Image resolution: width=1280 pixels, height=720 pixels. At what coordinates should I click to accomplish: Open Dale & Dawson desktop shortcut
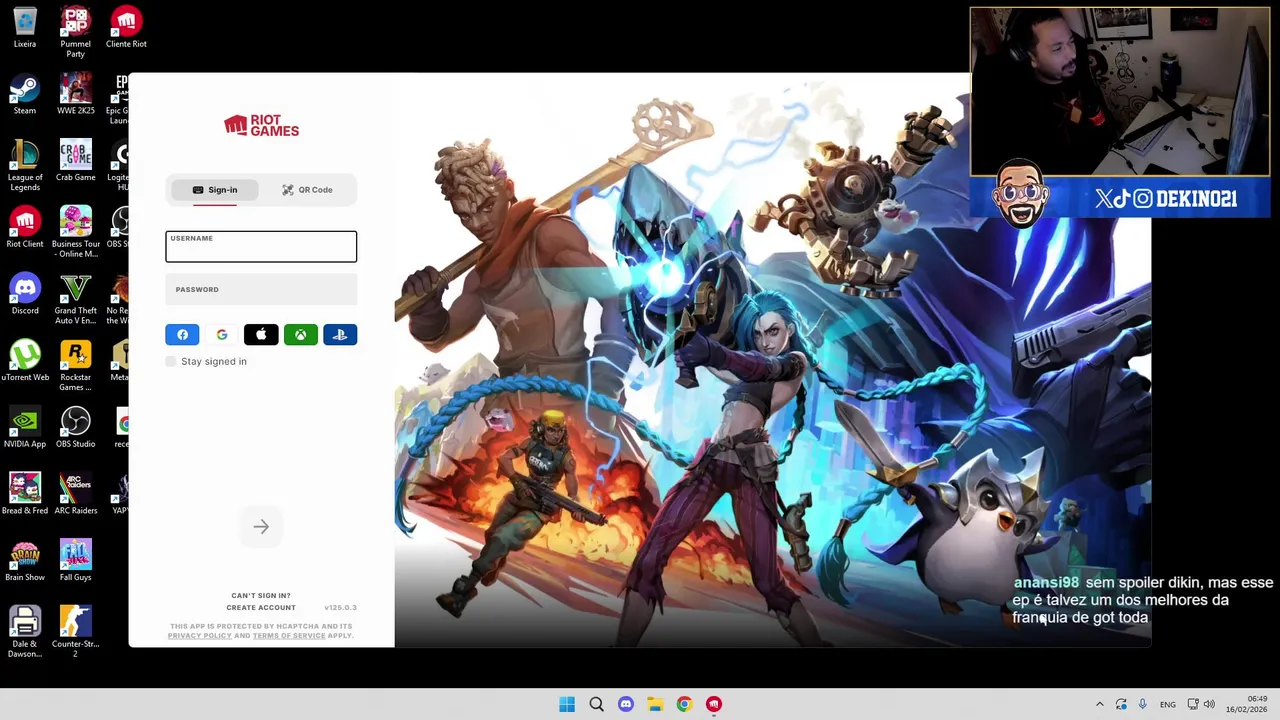[25, 632]
